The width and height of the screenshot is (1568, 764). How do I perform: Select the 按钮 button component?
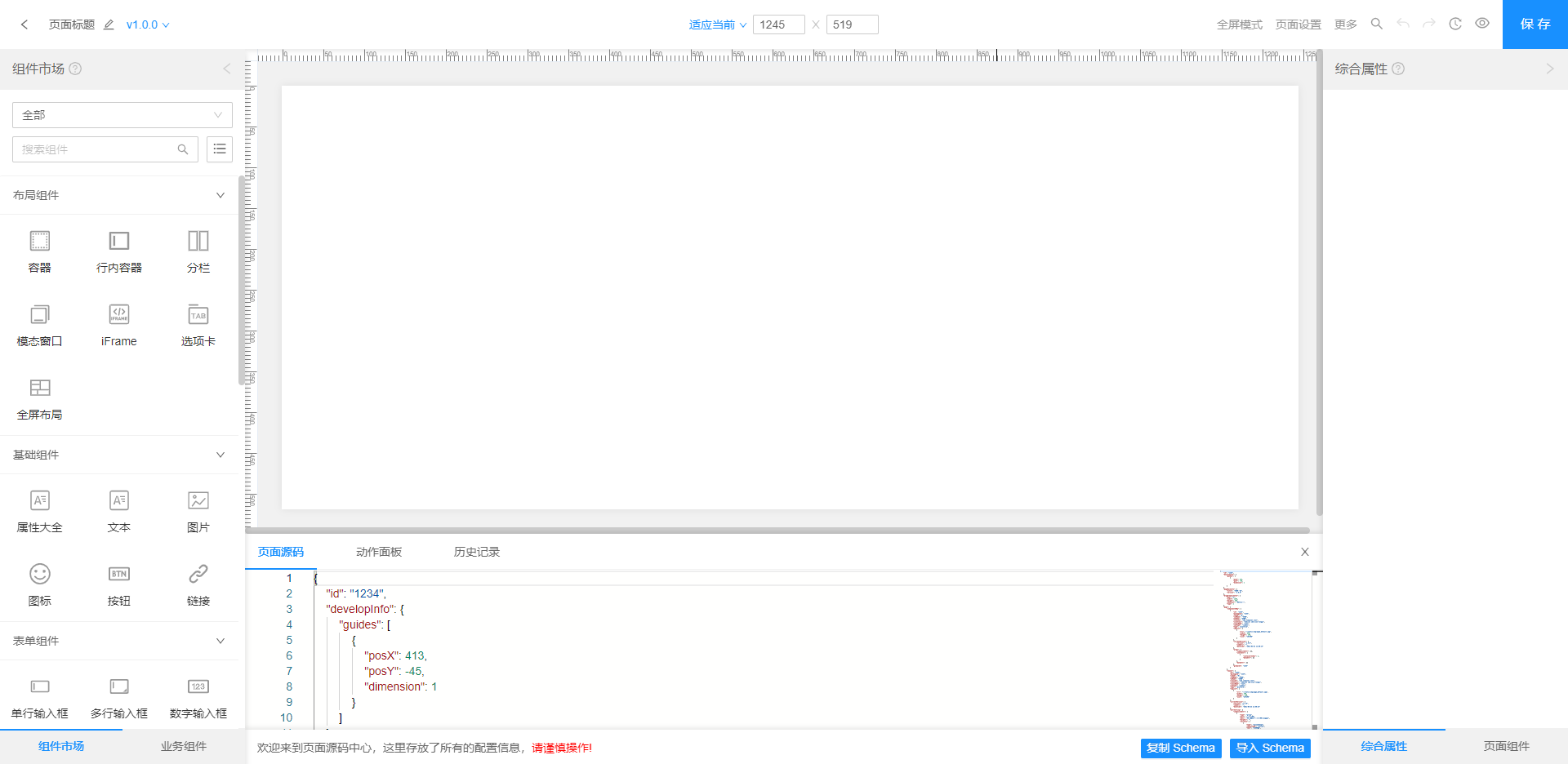tap(119, 584)
